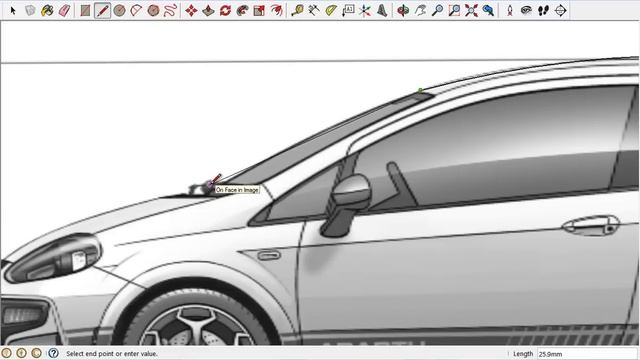The width and height of the screenshot is (640, 360).
Task: Activate the Look Around eye tool
Action: click(526, 11)
